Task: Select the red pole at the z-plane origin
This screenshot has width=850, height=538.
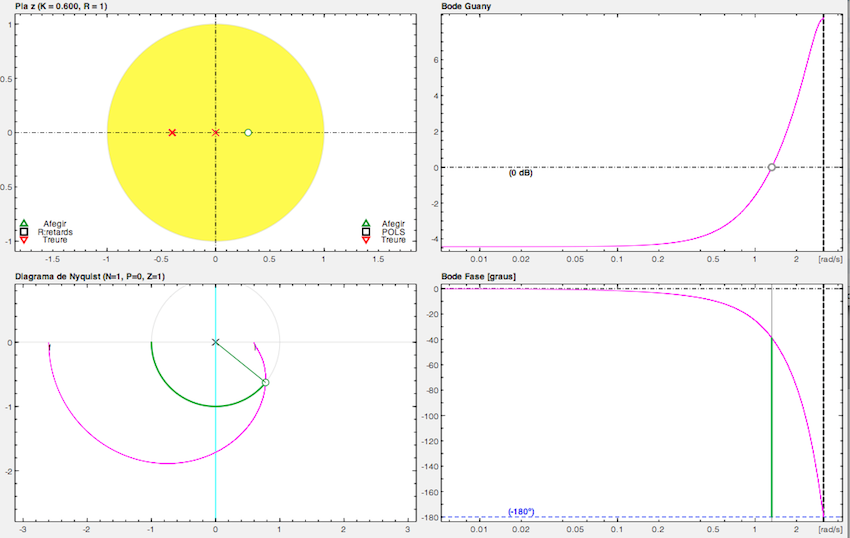Action: (x=215, y=132)
